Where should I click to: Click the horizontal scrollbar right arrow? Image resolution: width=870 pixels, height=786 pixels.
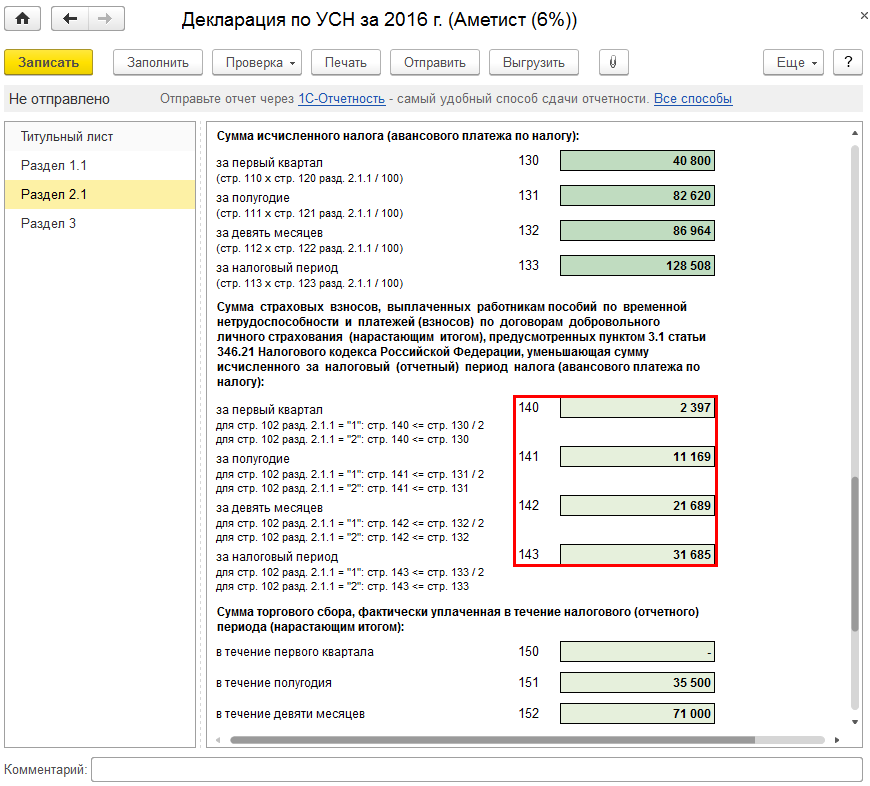(837, 740)
